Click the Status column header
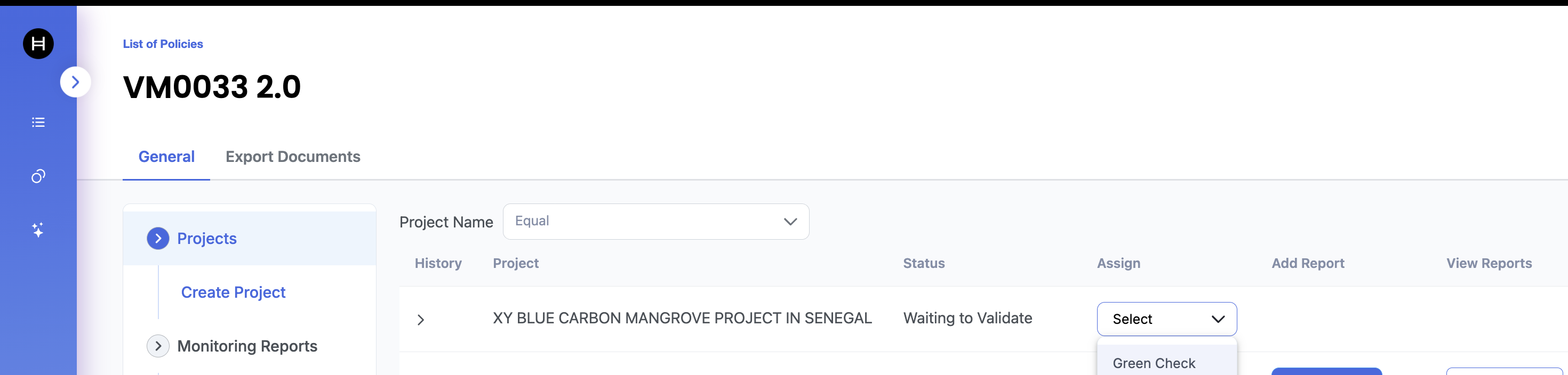The width and height of the screenshot is (1568, 375). (x=923, y=263)
